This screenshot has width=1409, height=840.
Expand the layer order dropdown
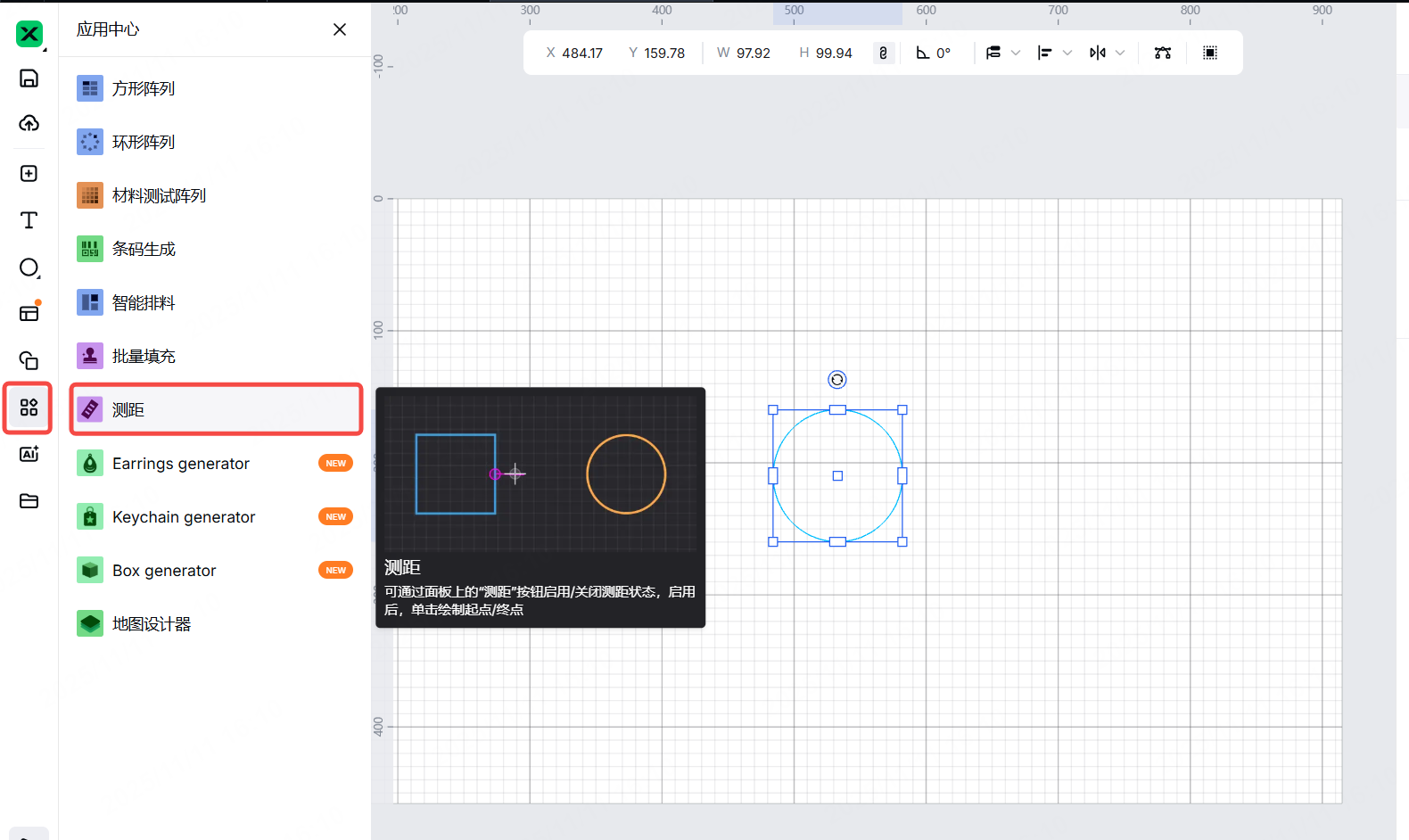click(1015, 53)
